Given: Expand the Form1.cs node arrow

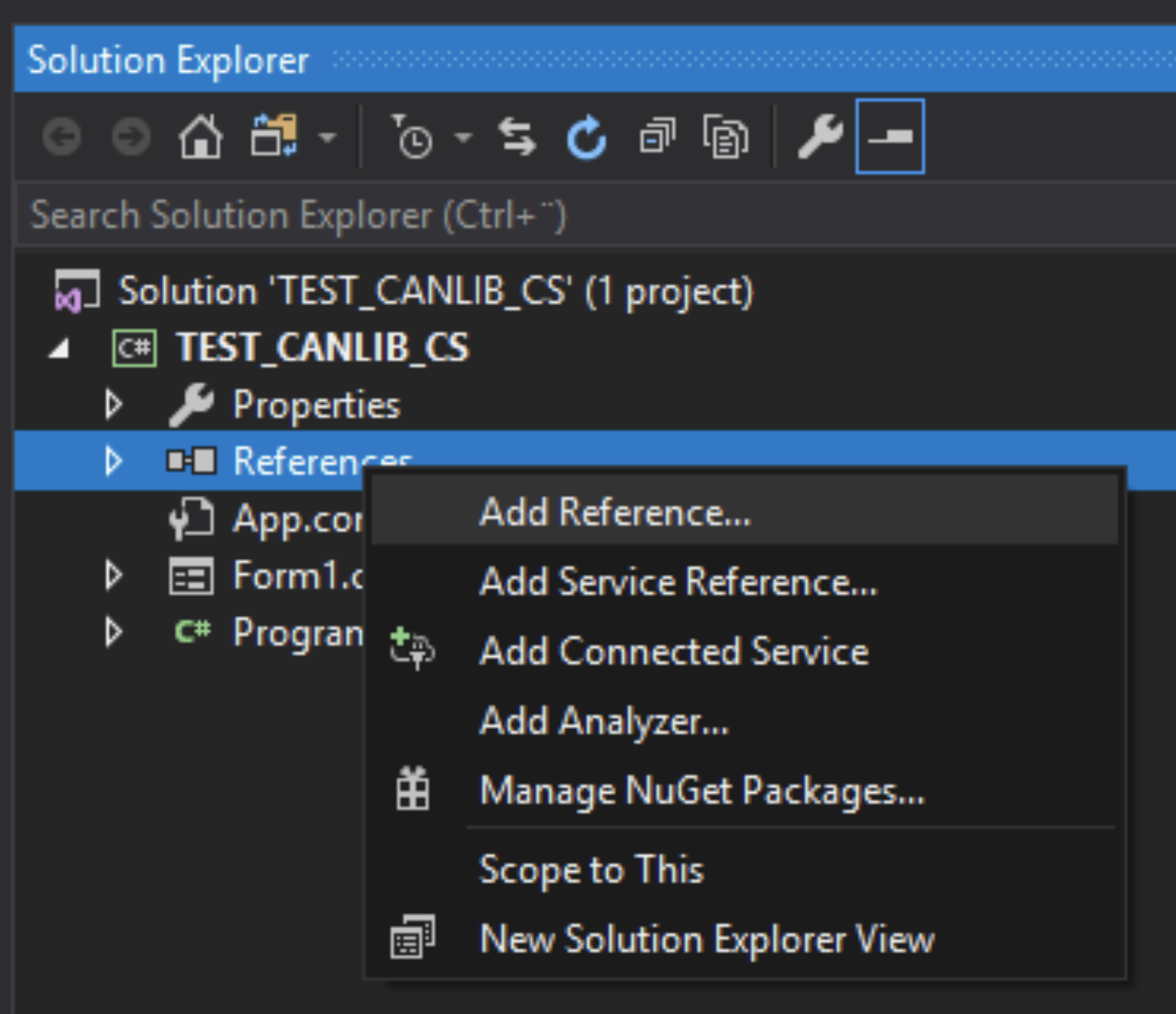Looking at the screenshot, I should click(113, 575).
